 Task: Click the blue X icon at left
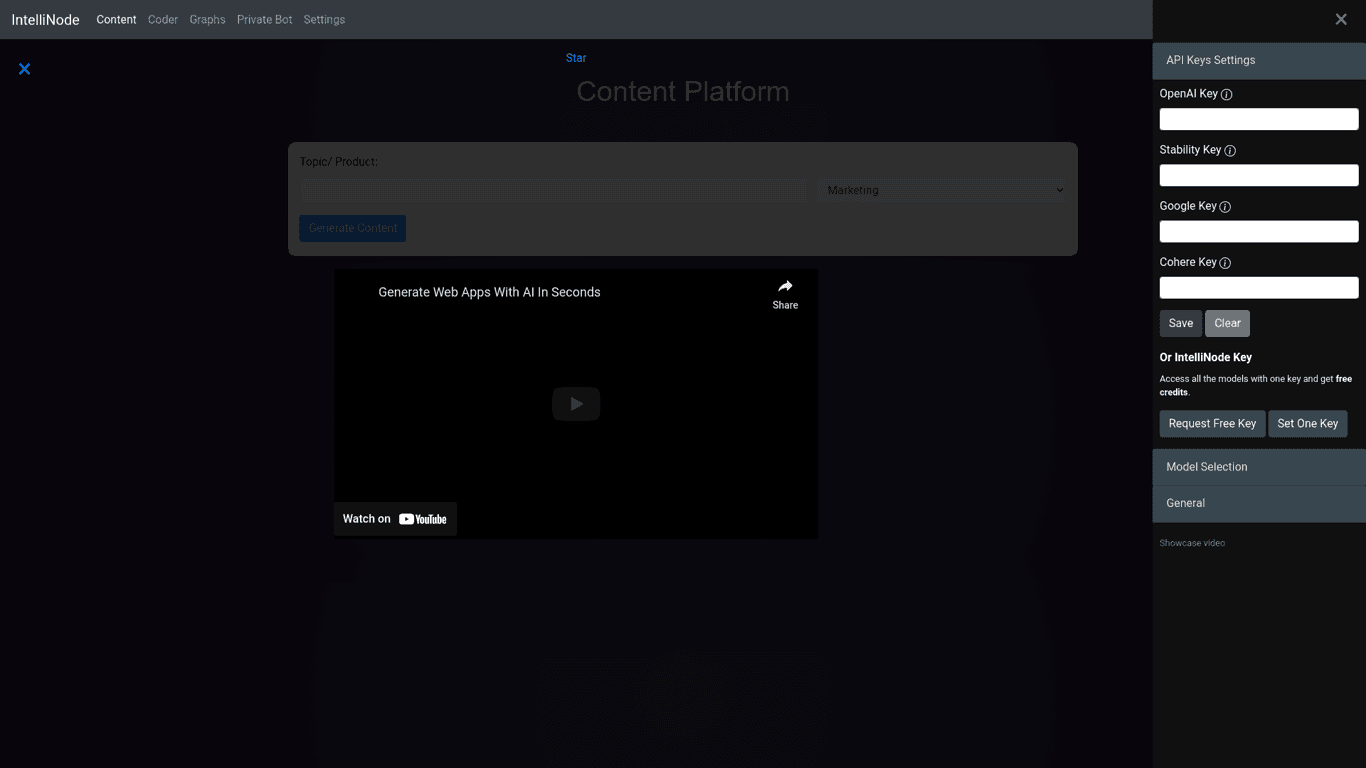coord(25,69)
